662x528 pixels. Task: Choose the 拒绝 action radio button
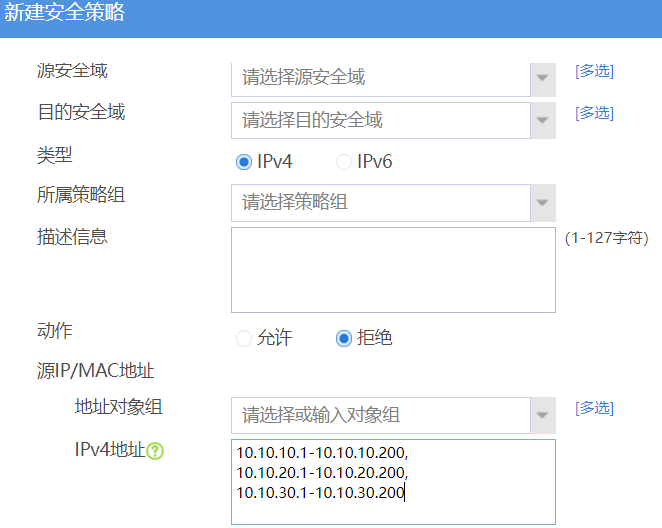click(344, 339)
